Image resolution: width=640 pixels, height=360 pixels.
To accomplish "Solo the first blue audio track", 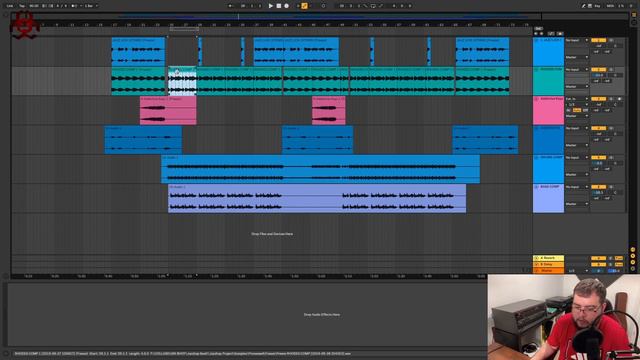I will 611,40.
